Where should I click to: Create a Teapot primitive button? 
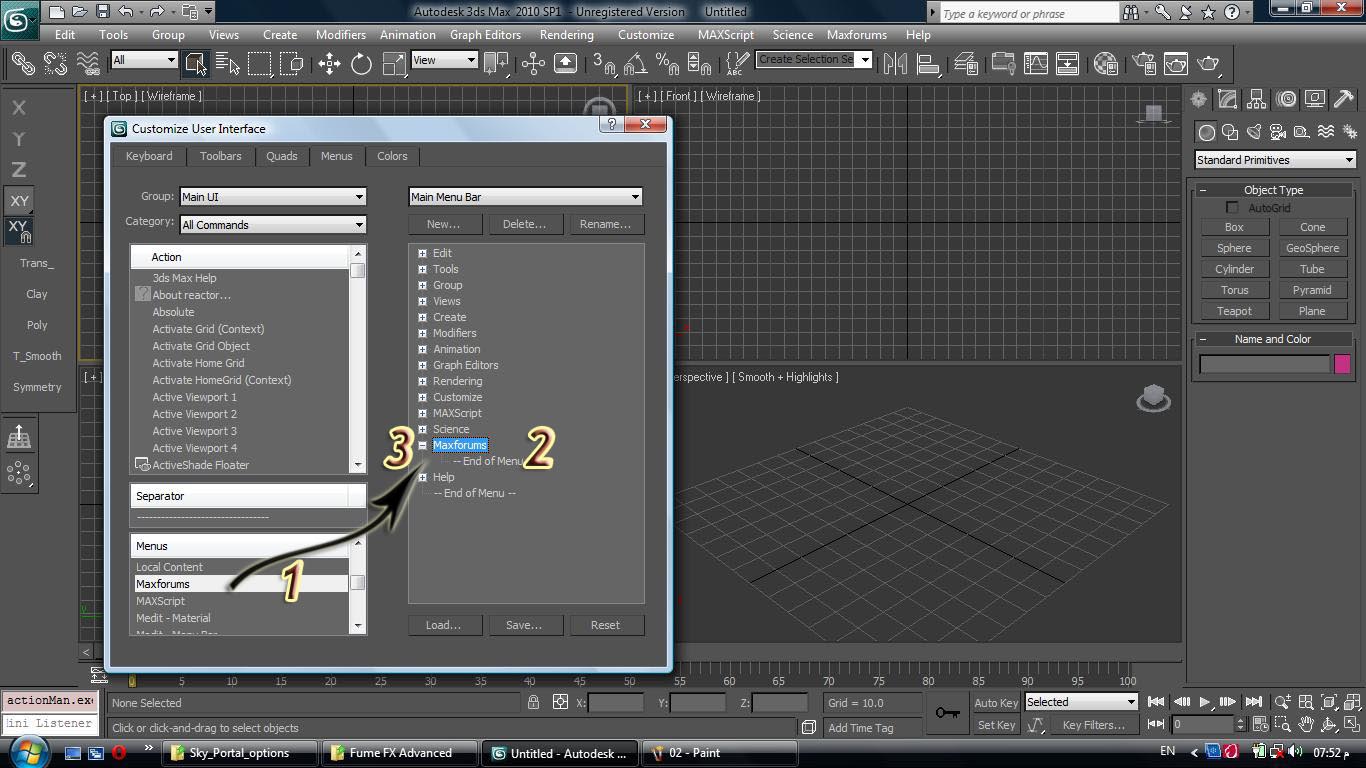tap(1234, 311)
